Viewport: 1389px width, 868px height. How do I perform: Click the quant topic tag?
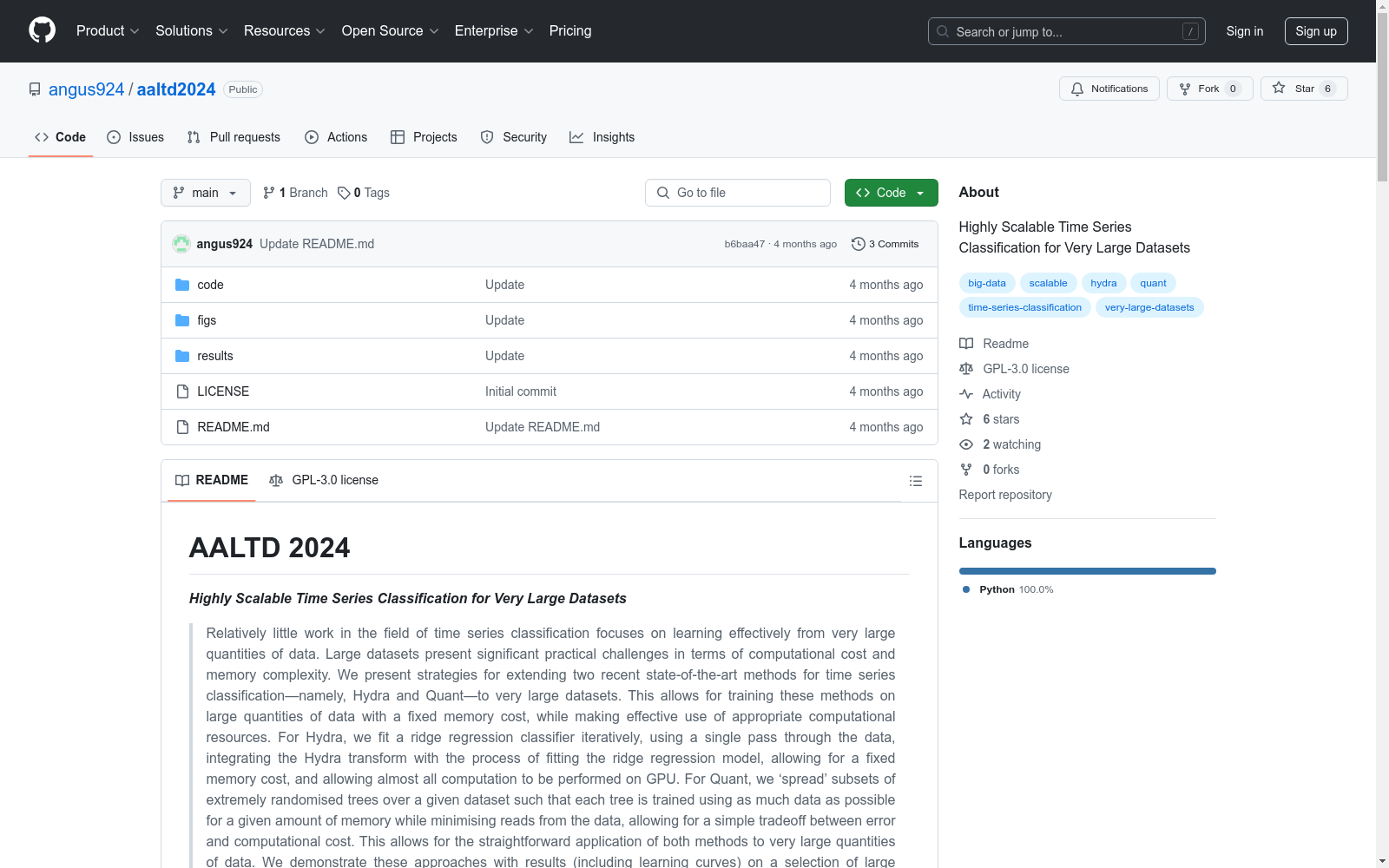[1153, 283]
